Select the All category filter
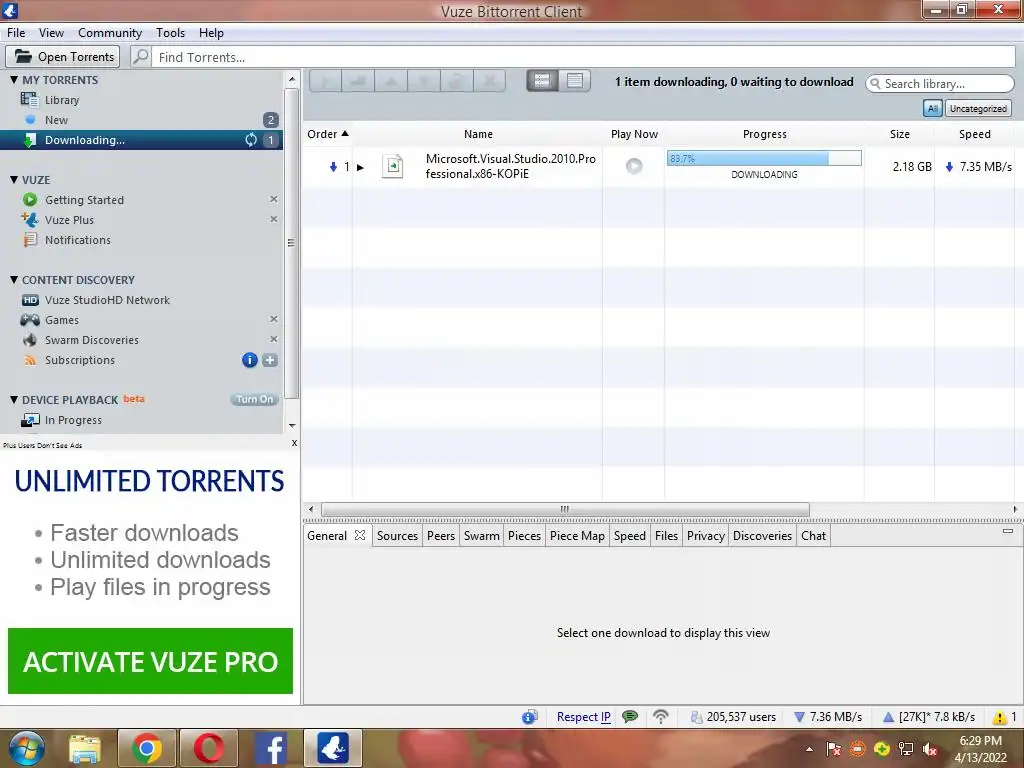 point(933,108)
